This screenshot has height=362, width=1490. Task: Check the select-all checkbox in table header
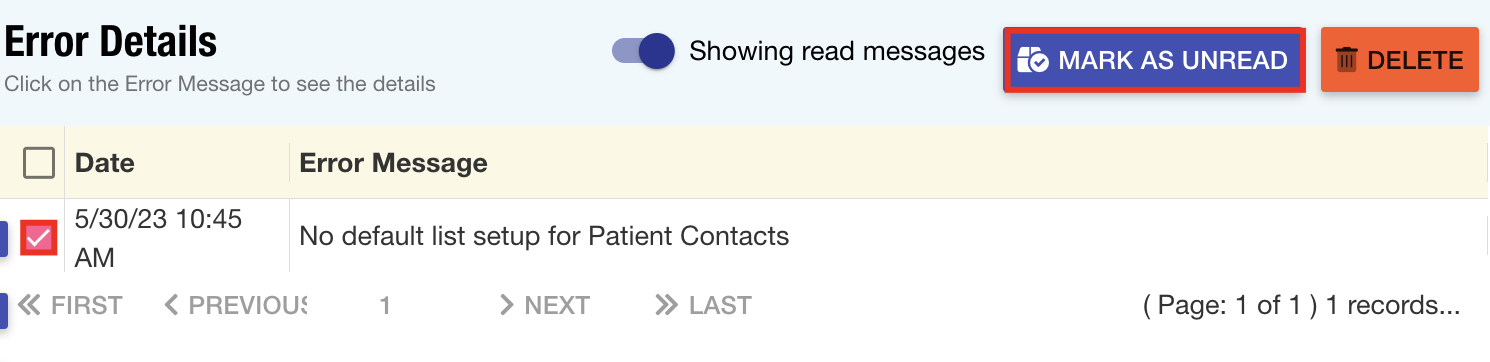tap(39, 162)
